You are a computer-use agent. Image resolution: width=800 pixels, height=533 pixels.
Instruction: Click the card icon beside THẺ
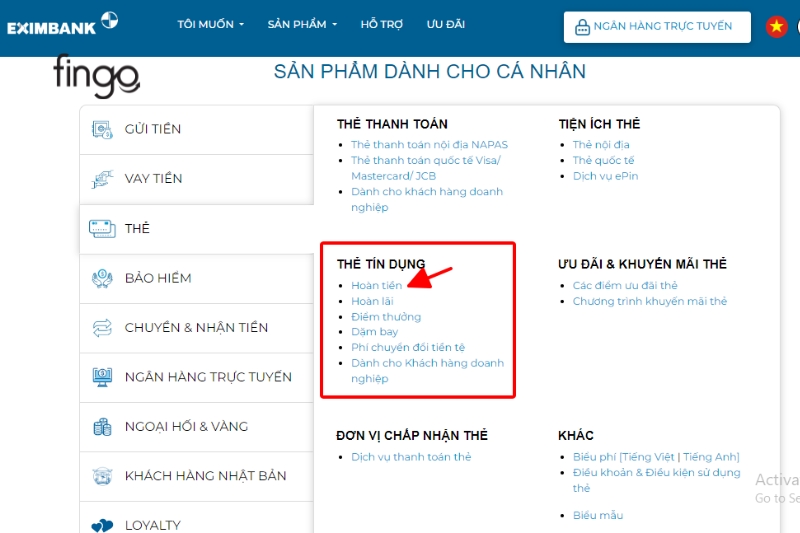pyautogui.click(x=102, y=229)
